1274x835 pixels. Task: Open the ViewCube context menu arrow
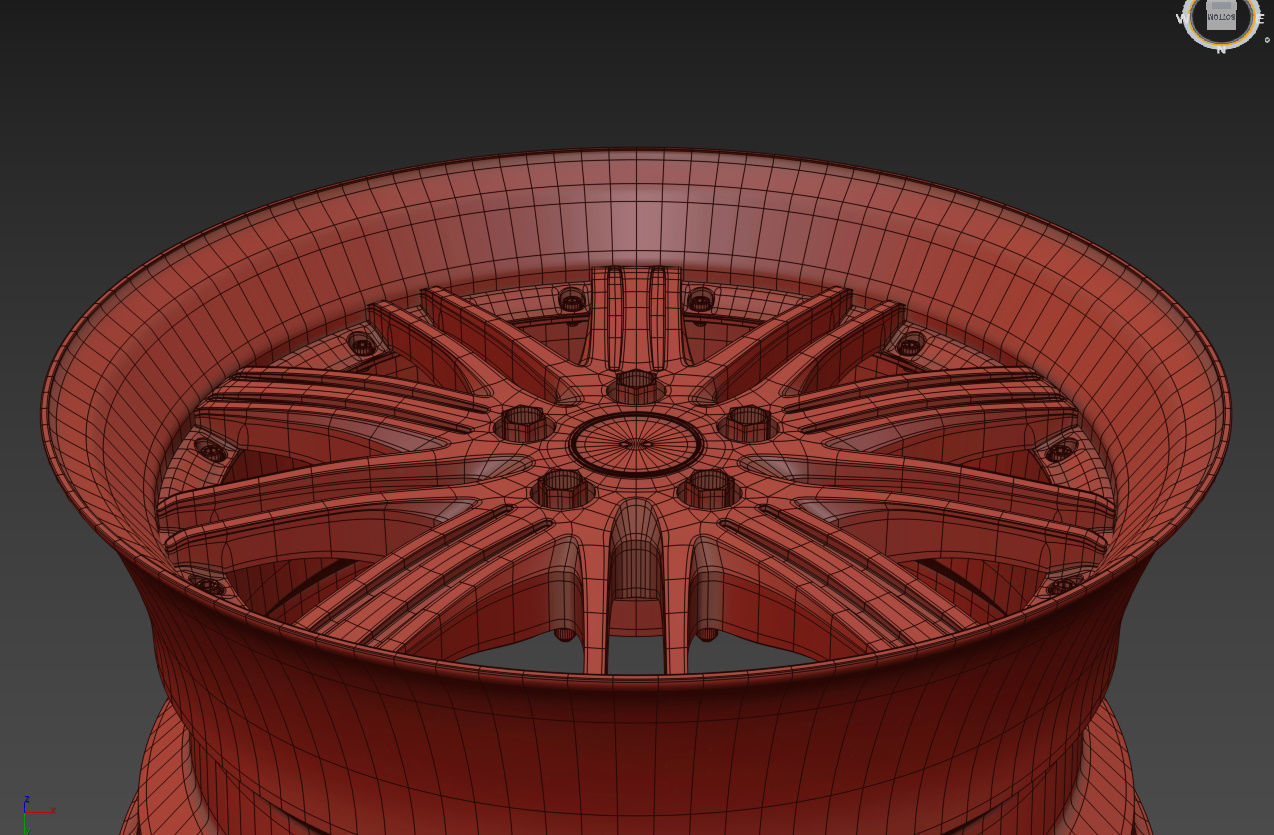pyautogui.click(x=1267, y=40)
